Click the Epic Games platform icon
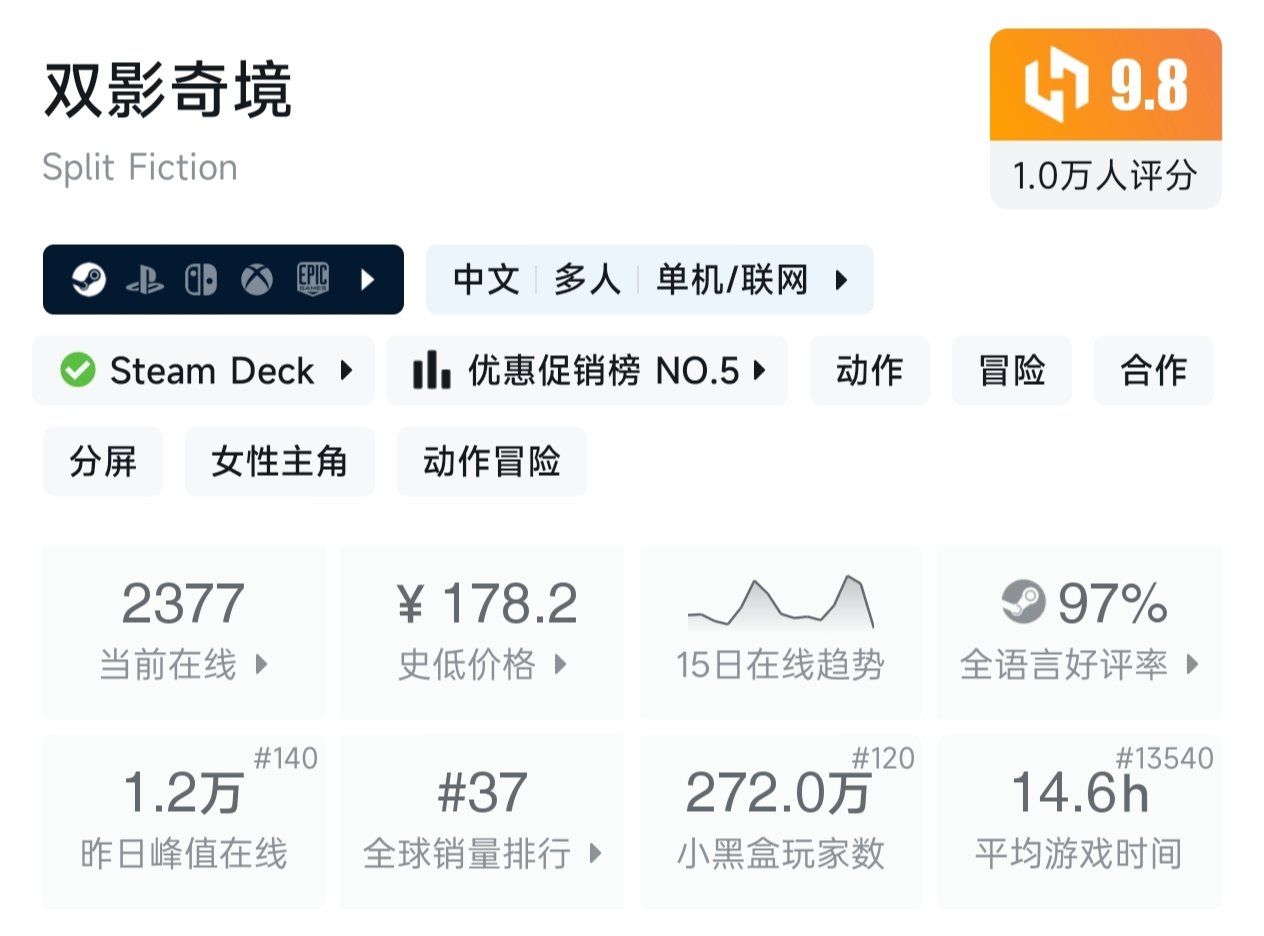Viewport: 1264px width, 936px height. tap(313, 280)
